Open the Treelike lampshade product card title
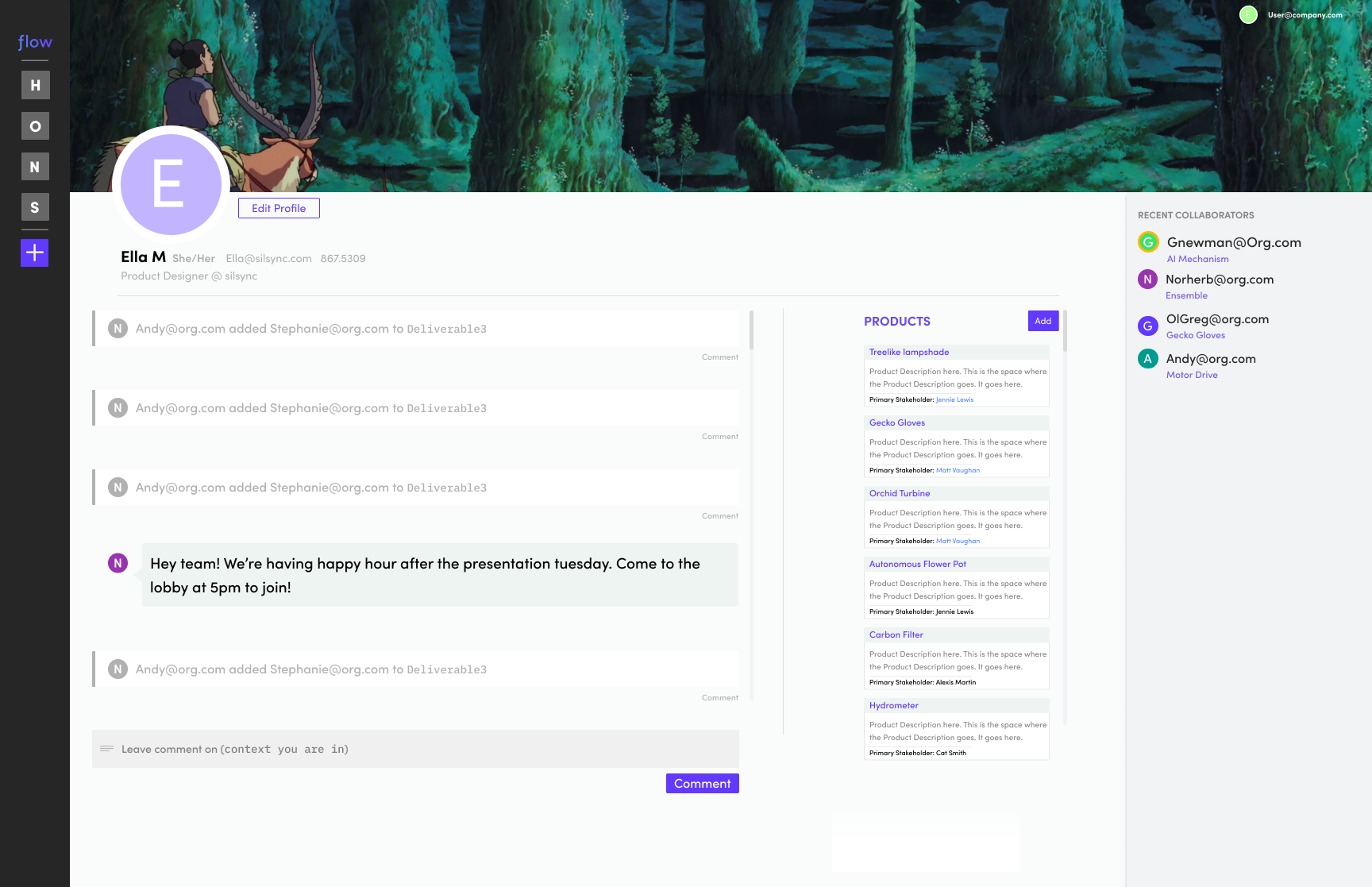The image size is (1372, 887). tap(909, 352)
